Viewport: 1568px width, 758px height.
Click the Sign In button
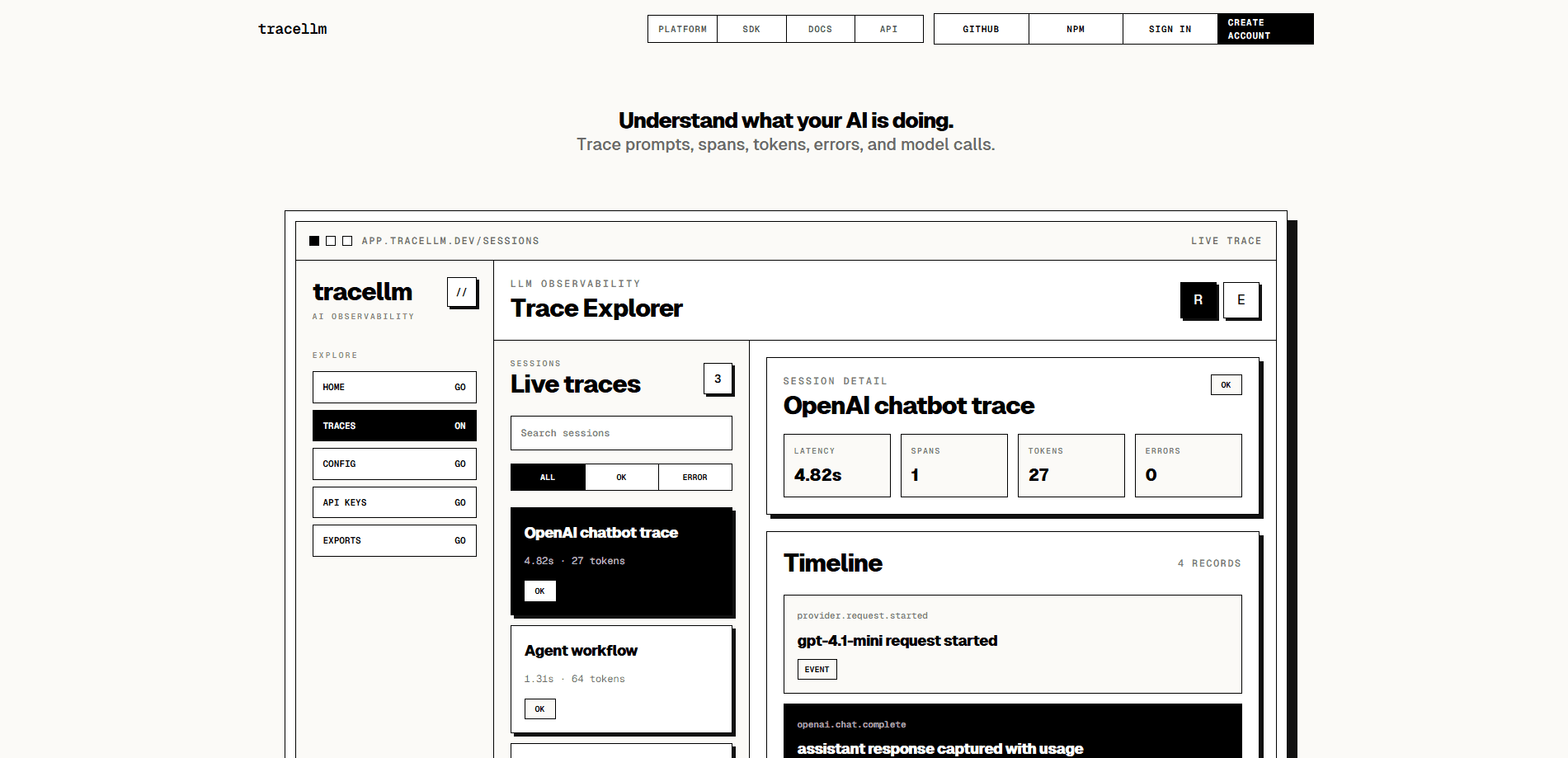(1170, 29)
